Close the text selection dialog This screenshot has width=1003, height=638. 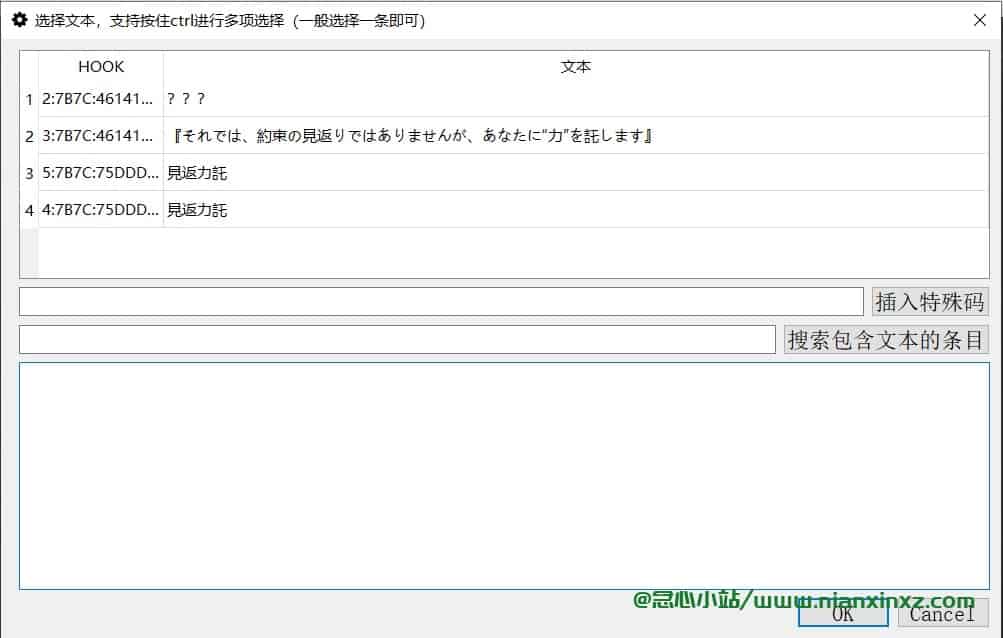pyautogui.click(x=979, y=20)
